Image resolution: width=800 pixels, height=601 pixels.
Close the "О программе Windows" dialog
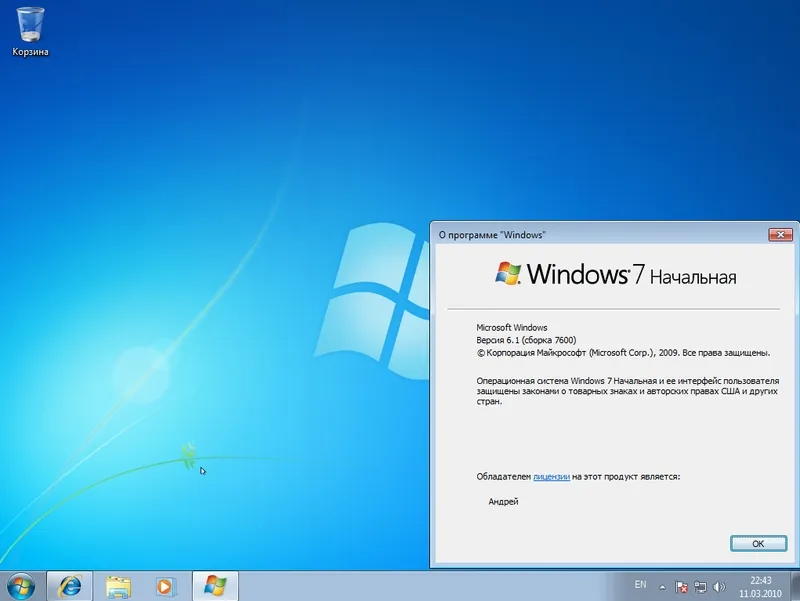(x=780, y=235)
